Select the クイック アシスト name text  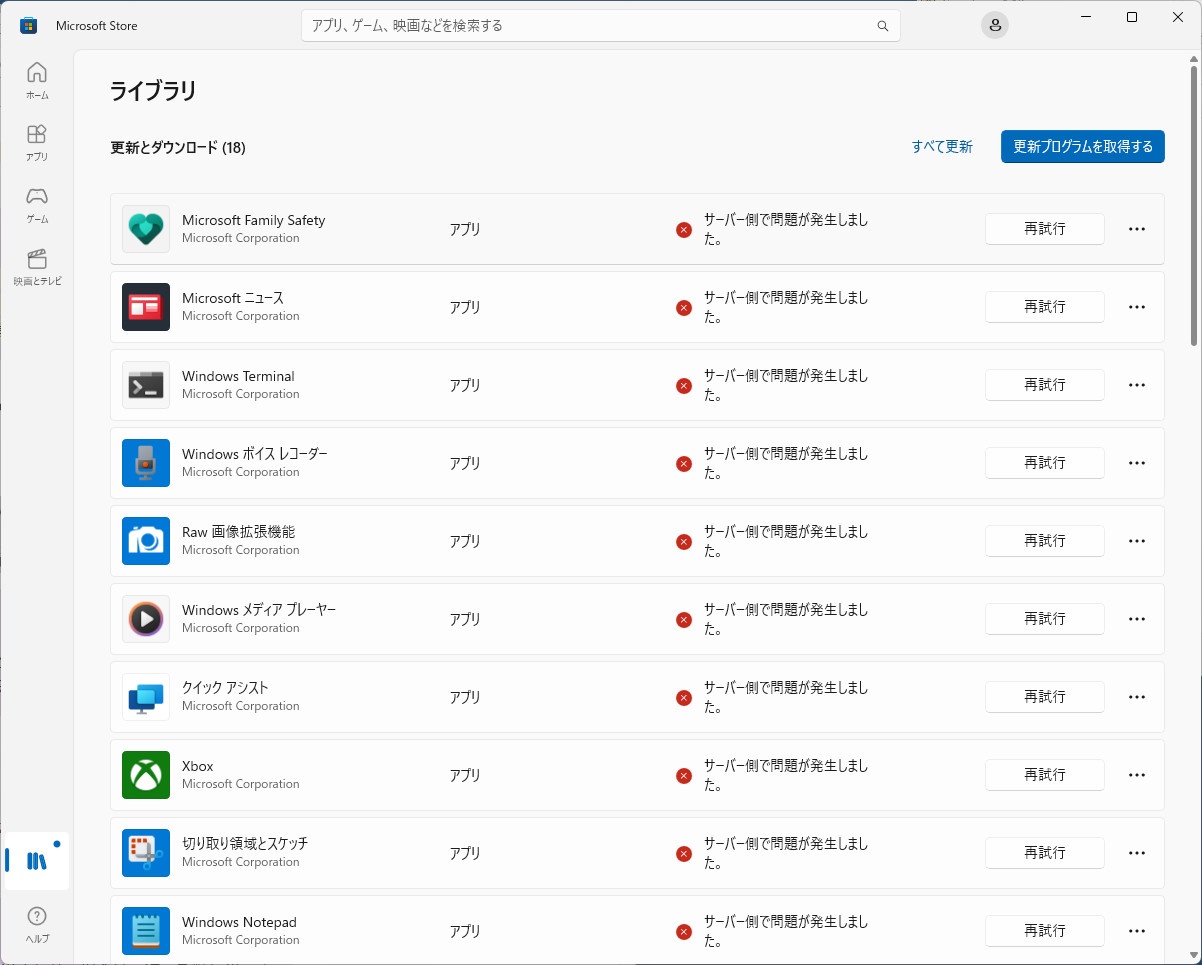point(225,688)
